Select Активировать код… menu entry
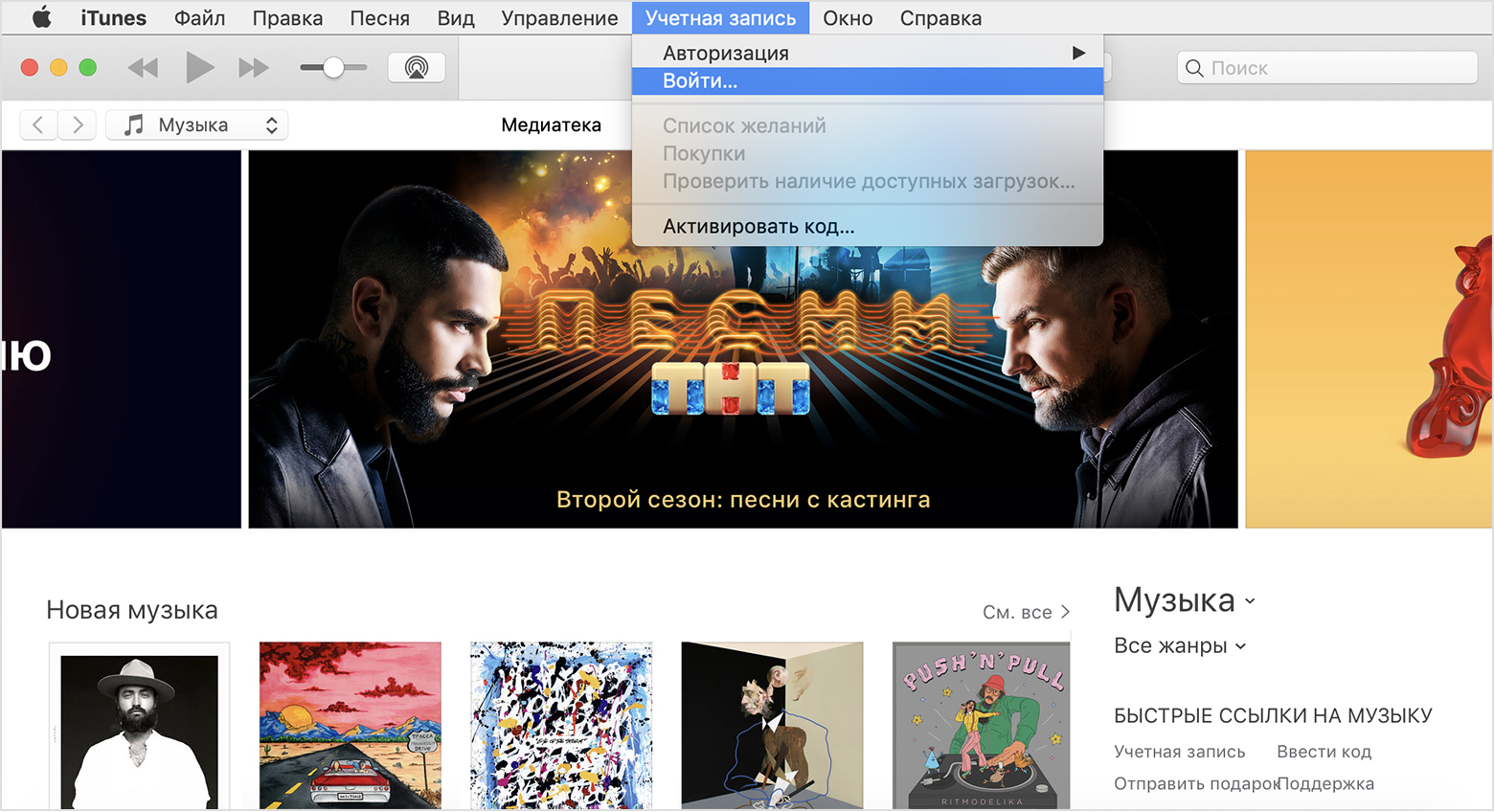 pos(868,226)
